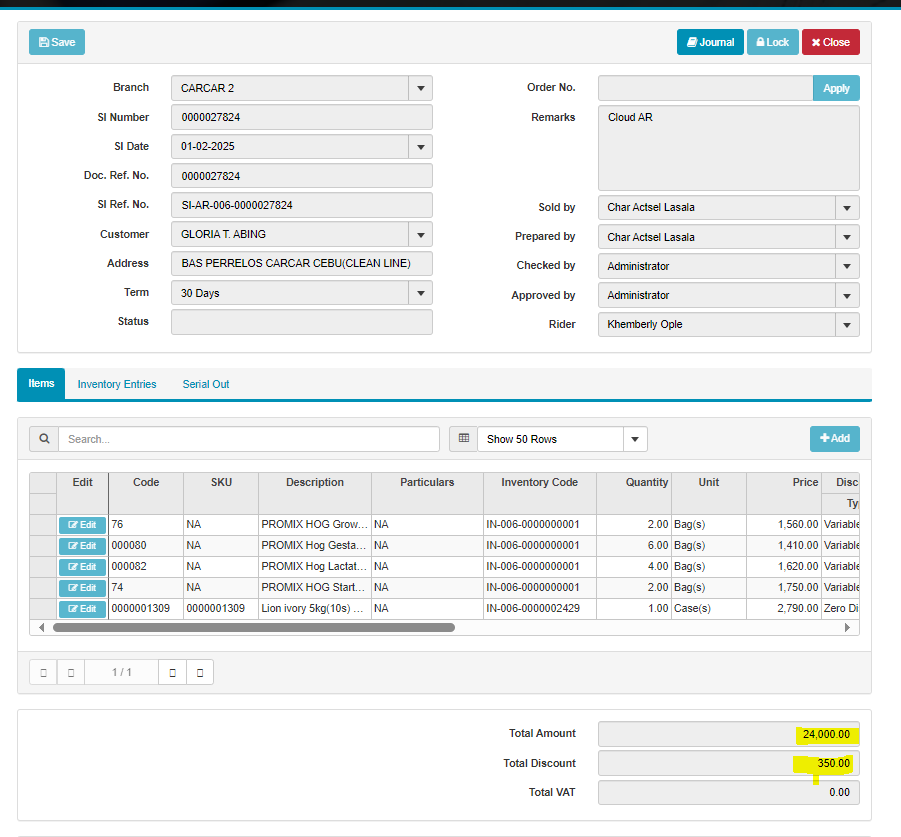The width and height of the screenshot is (901, 837).
Task: Click the Save button with disk icon
Action: point(57,42)
